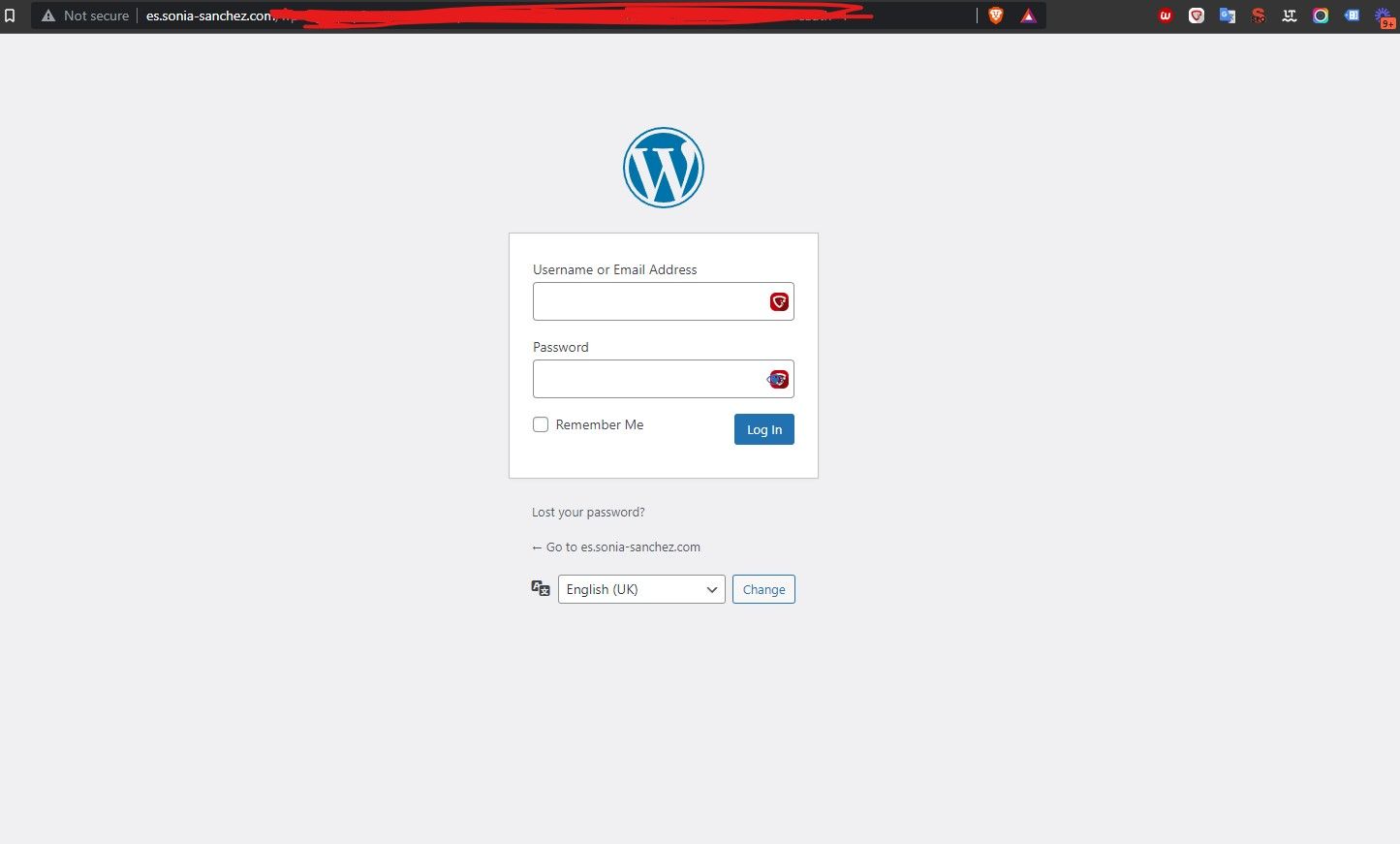Open the colorful ring extension icon

(1321, 16)
